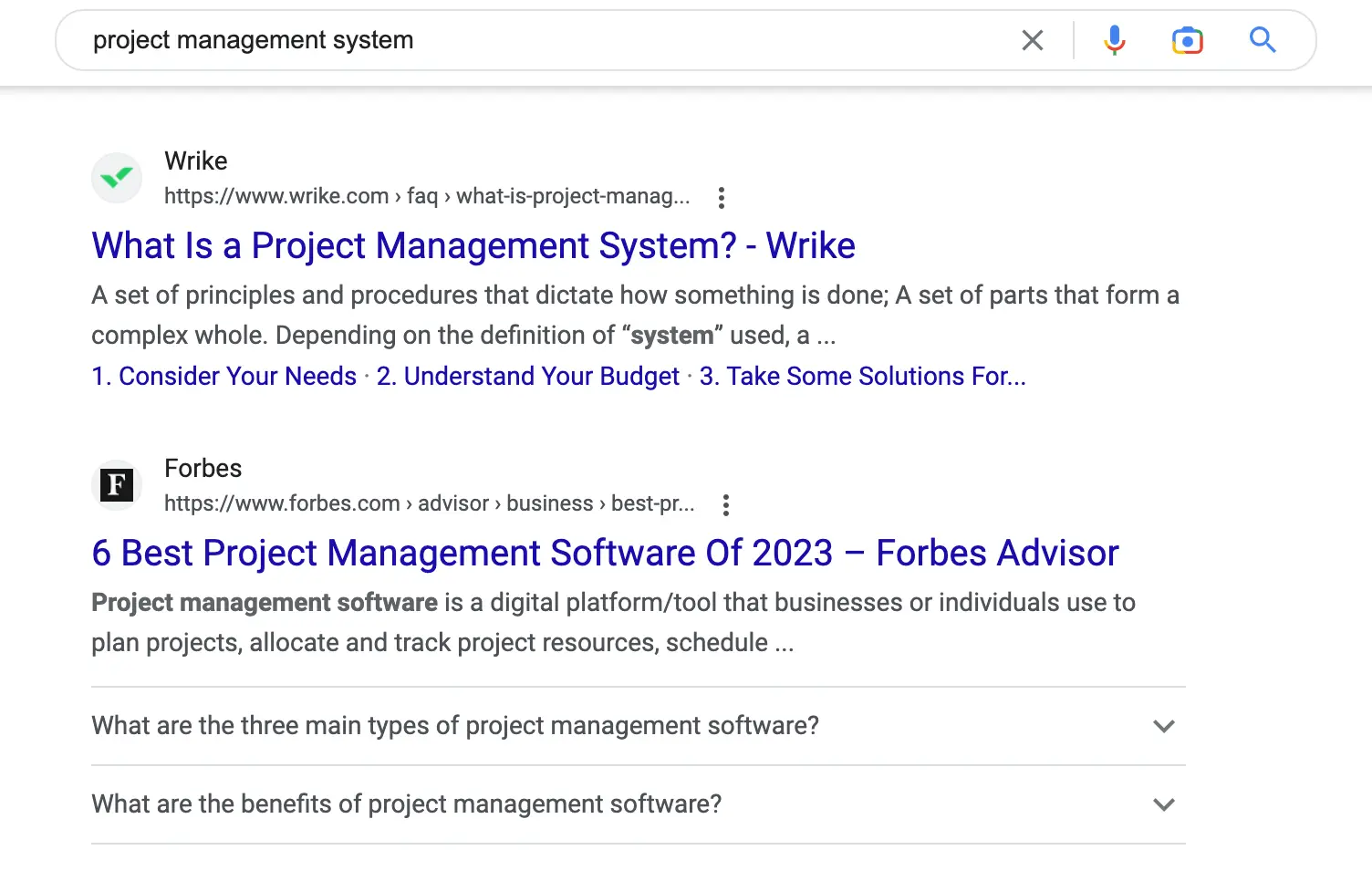Click the Forbes F favicon
This screenshot has height=881, width=1372.
pos(117,484)
